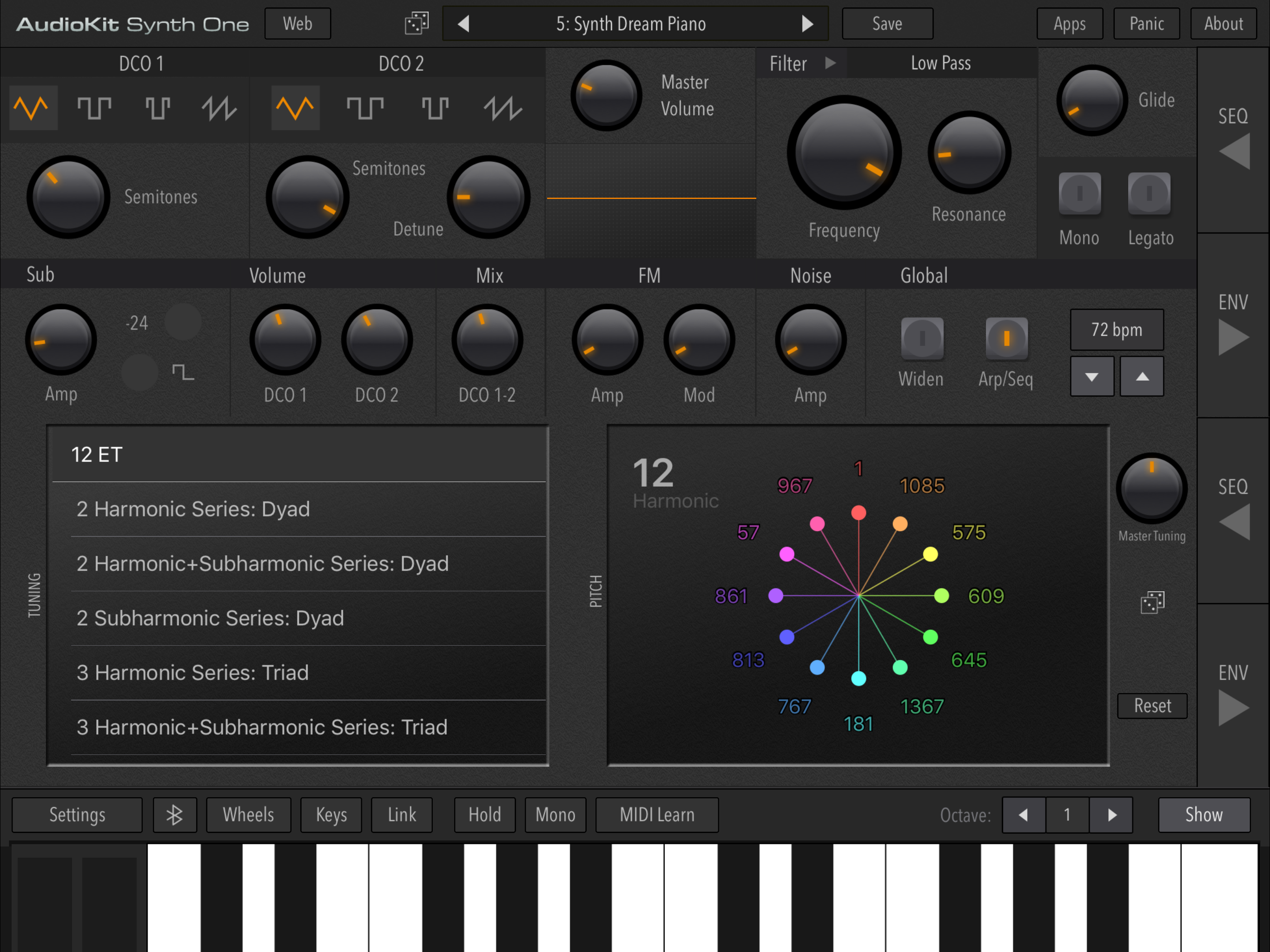Click pitch node labeled 1085
Image resolution: width=1270 pixels, height=952 pixels.
point(900,524)
